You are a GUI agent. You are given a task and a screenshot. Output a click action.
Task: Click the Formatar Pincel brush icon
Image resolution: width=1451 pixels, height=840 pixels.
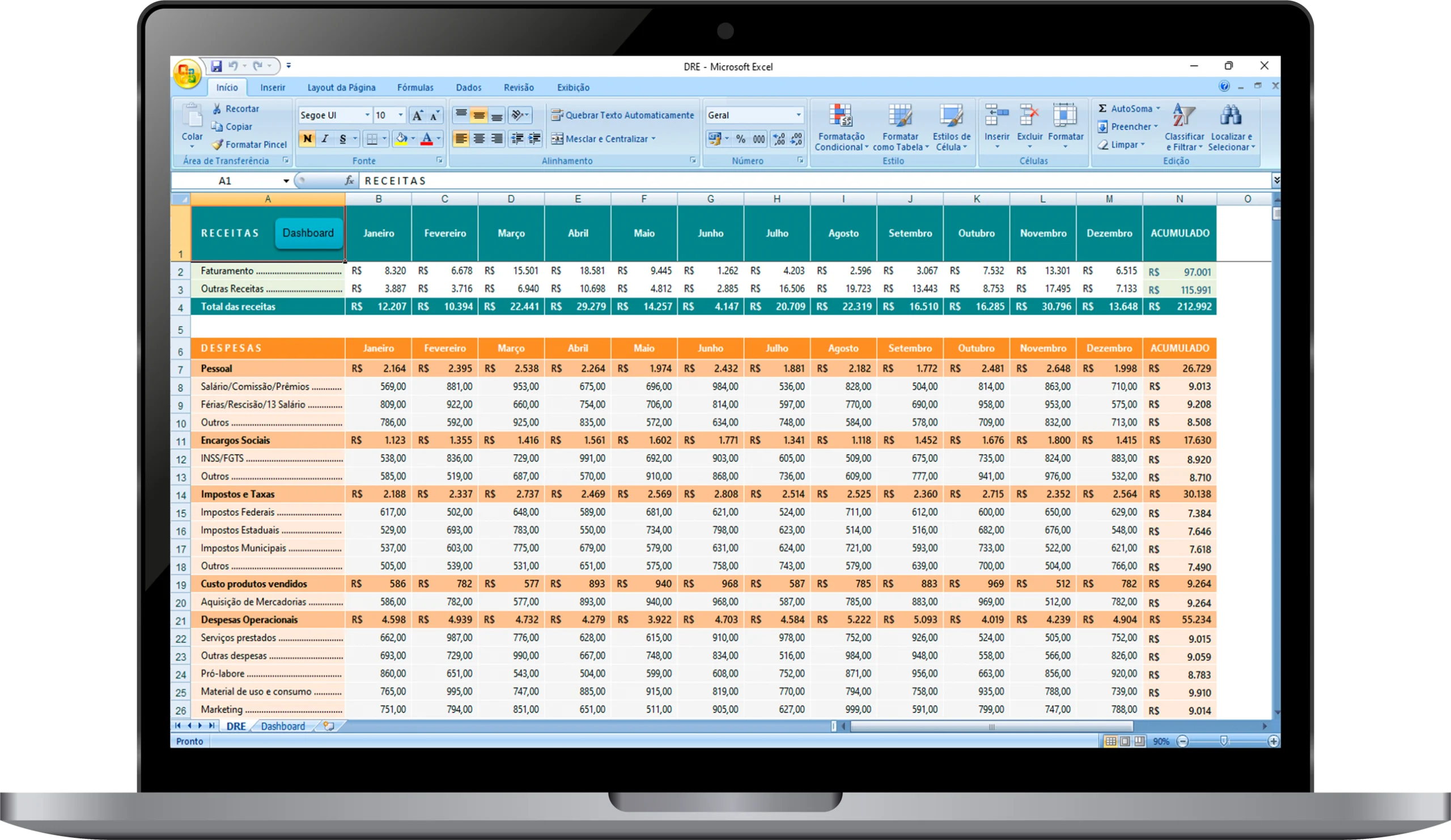click(217, 145)
